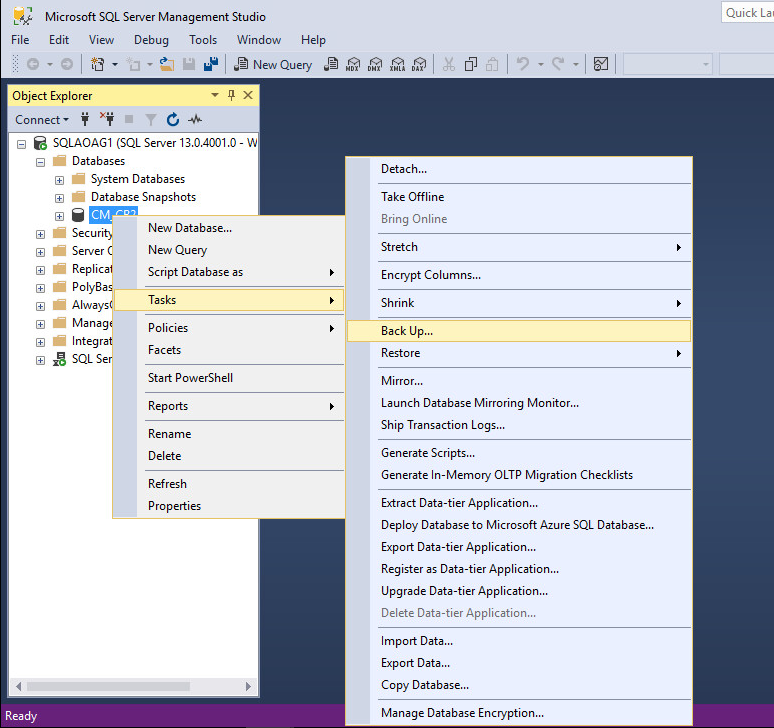Click the Copy icon in toolbar
Screen dimensions: 774x728
point(470,64)
